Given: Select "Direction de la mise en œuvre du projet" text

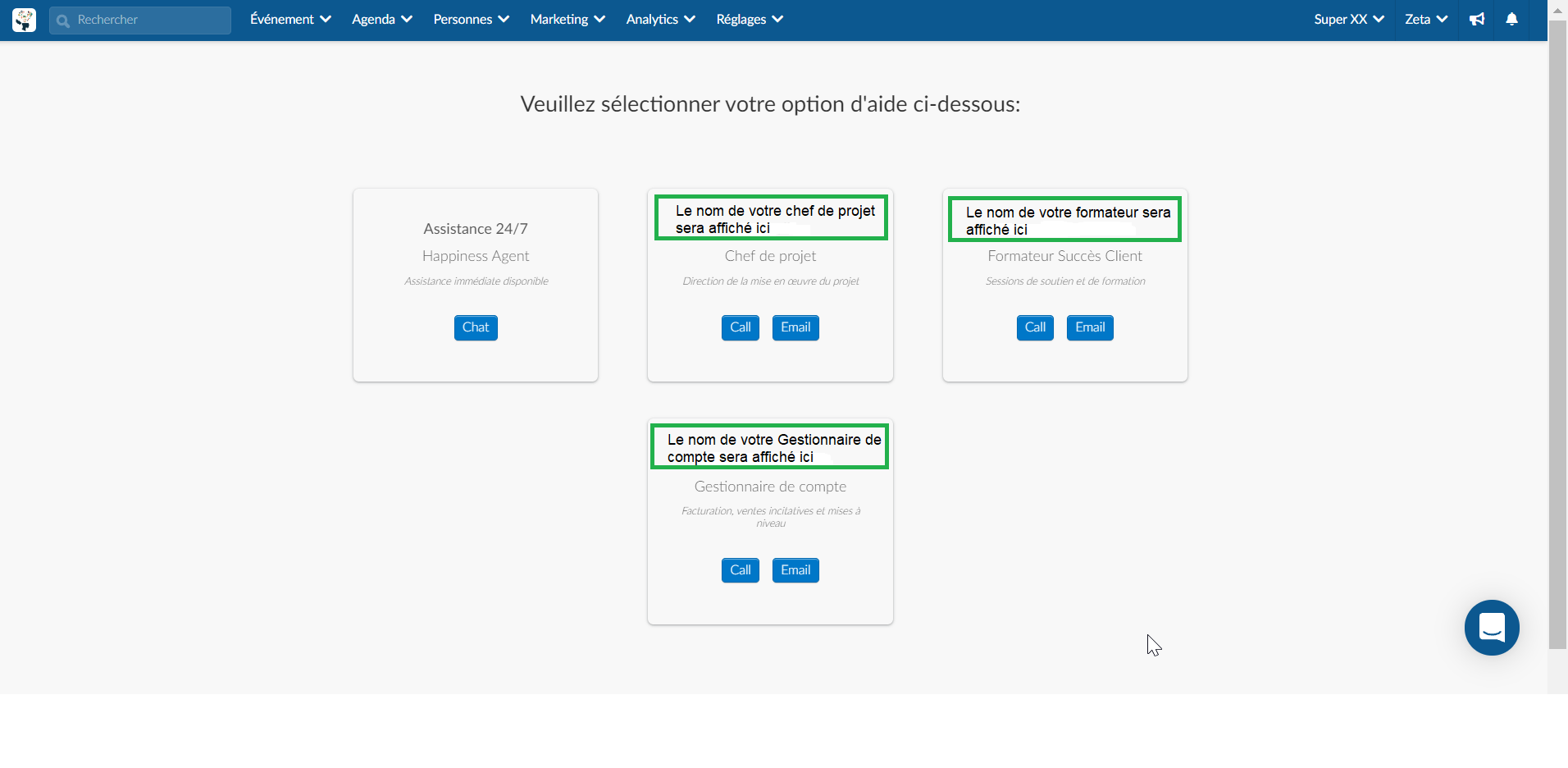Looking at the screenshot, I should click(x=770, y=281).
